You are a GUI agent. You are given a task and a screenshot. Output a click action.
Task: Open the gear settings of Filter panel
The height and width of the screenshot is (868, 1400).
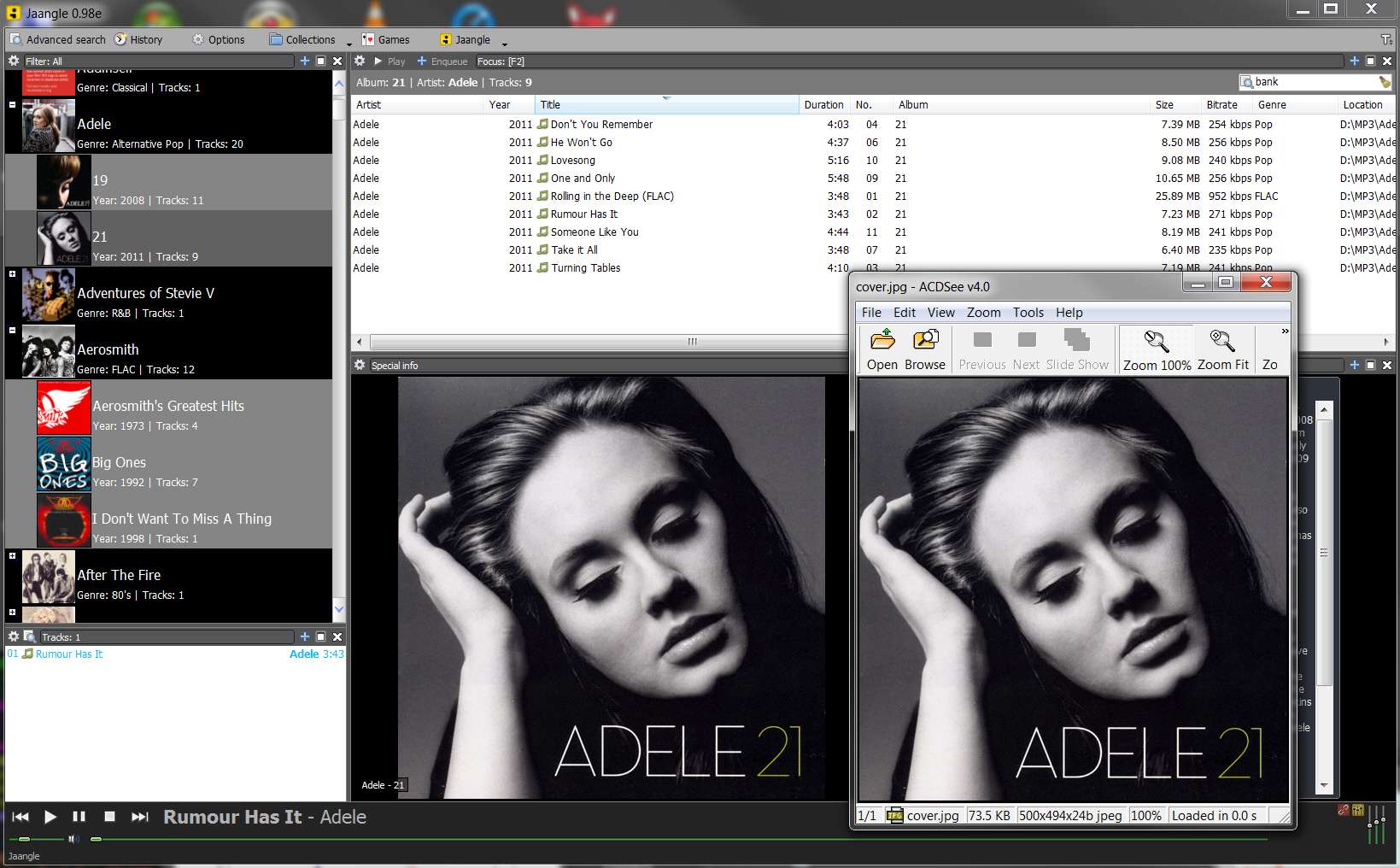14,61
